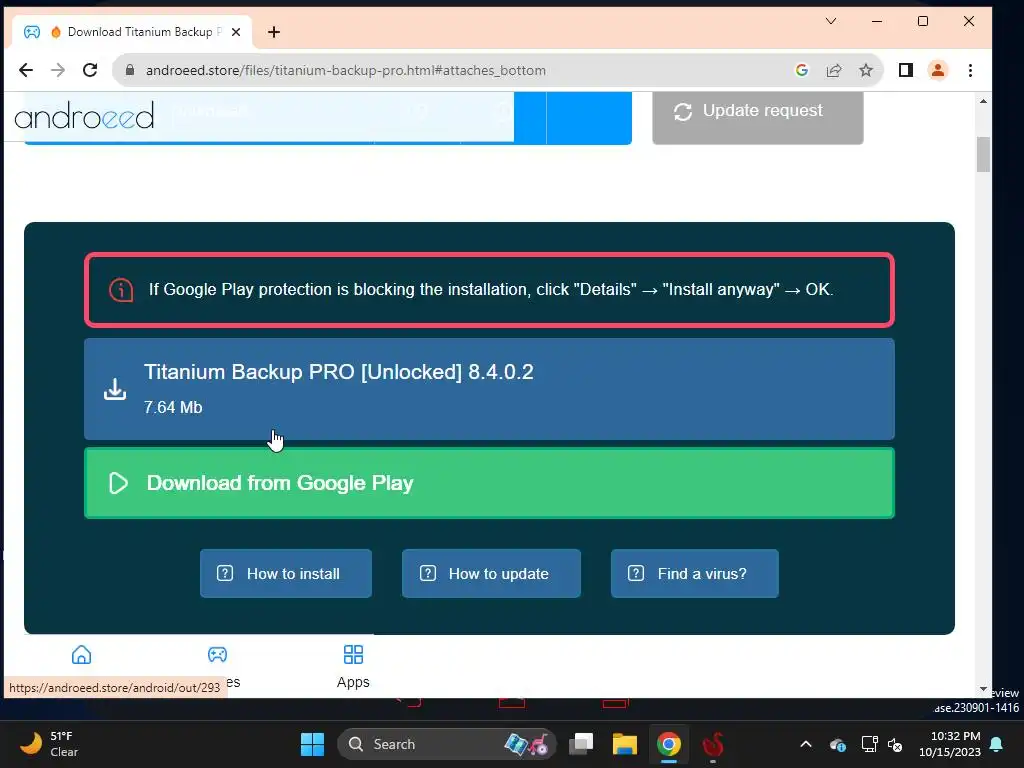Open the notification bell
This screenshot has width=1024, height=768.
[997, 744]
